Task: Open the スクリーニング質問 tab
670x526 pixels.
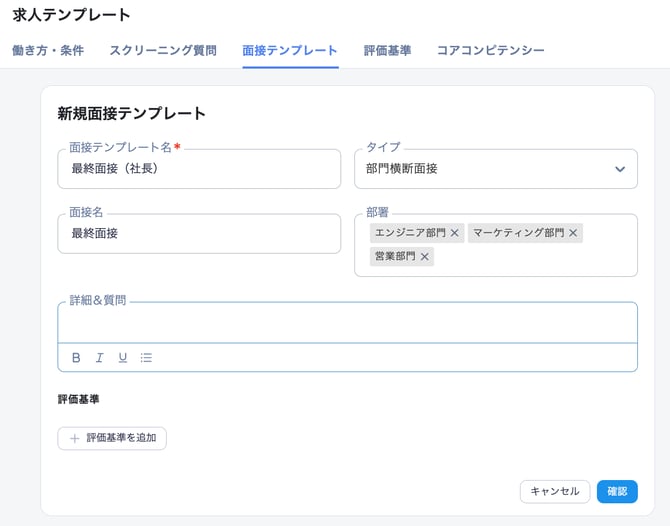Action: pyautogui.click(x=163, y=50)
